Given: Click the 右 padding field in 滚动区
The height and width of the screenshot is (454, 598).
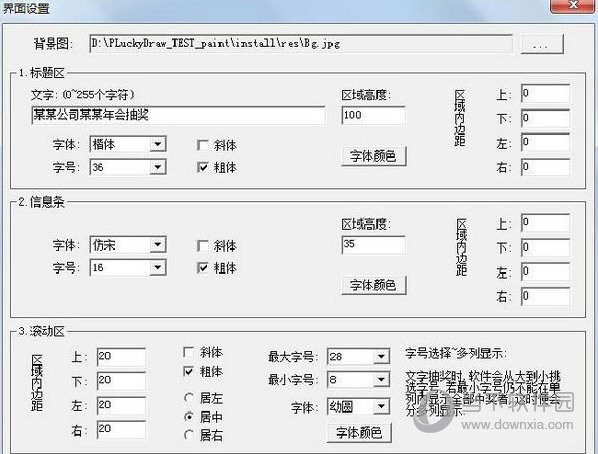Looking at the screenshot, I should pos(121,429).
